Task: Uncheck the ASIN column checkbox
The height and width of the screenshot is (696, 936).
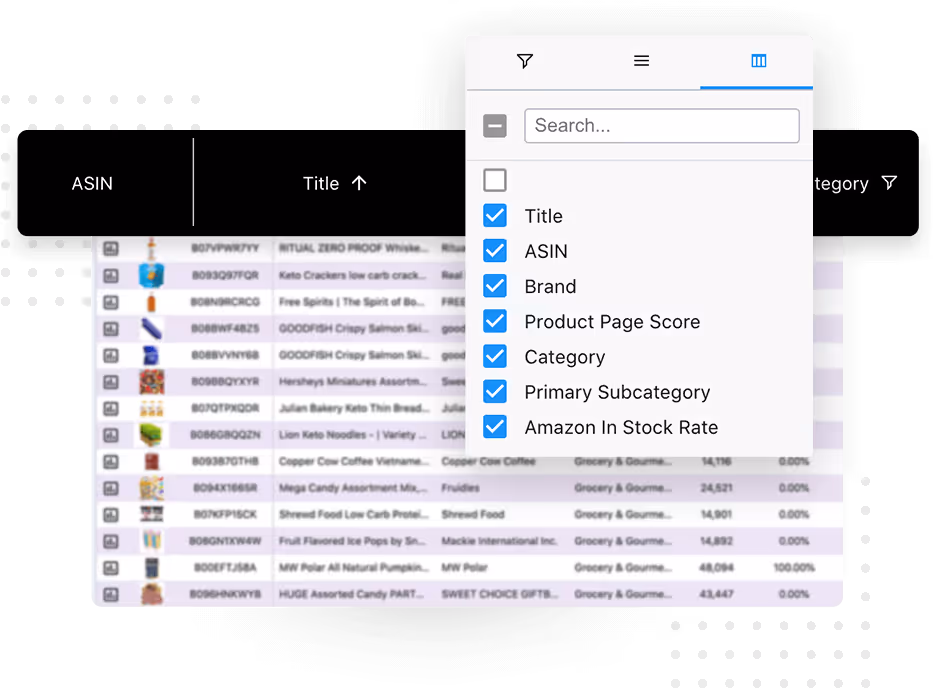Action: (495, 251)
